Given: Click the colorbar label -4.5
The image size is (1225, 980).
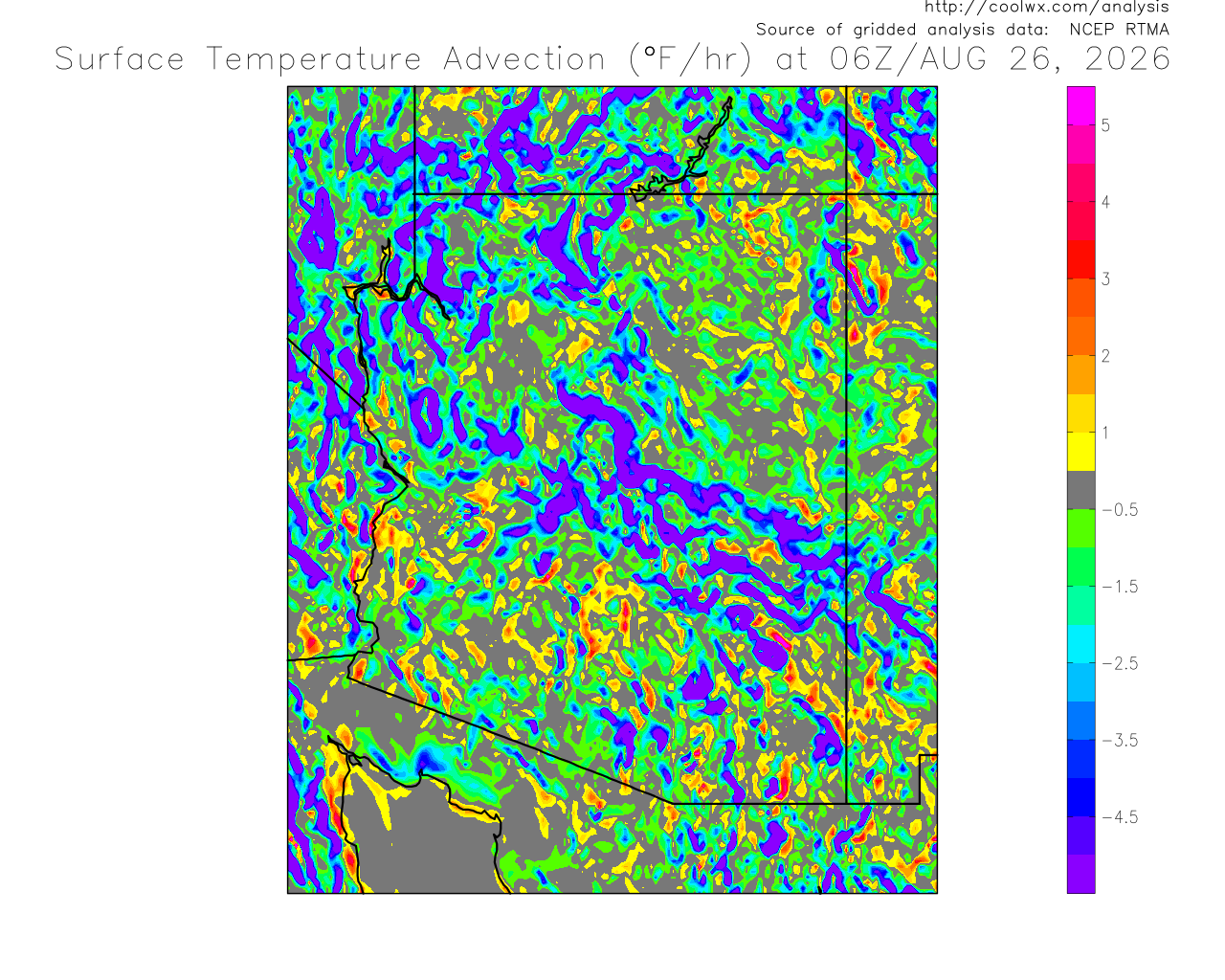Looking at the screenshot, I should [1120, 817].
